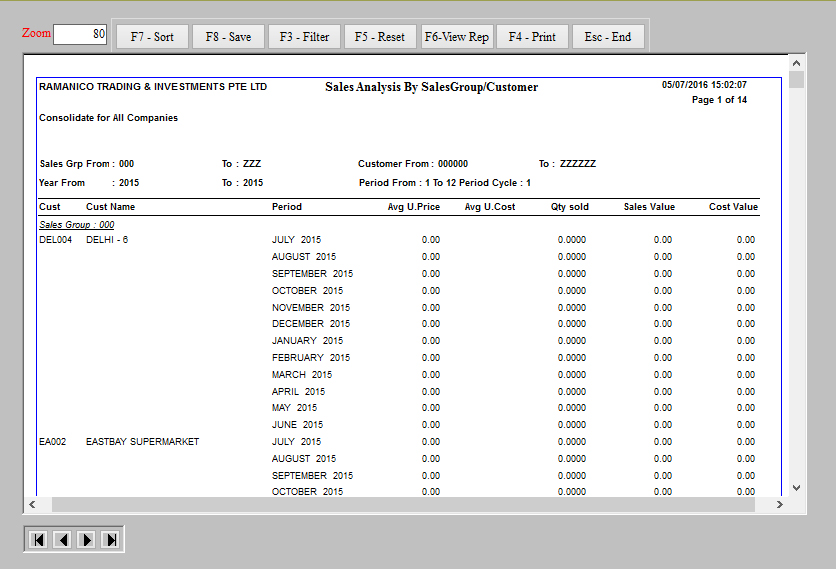Click the horizontal scrollbar track
Screen dimensions: 836x569
point(400,506)
